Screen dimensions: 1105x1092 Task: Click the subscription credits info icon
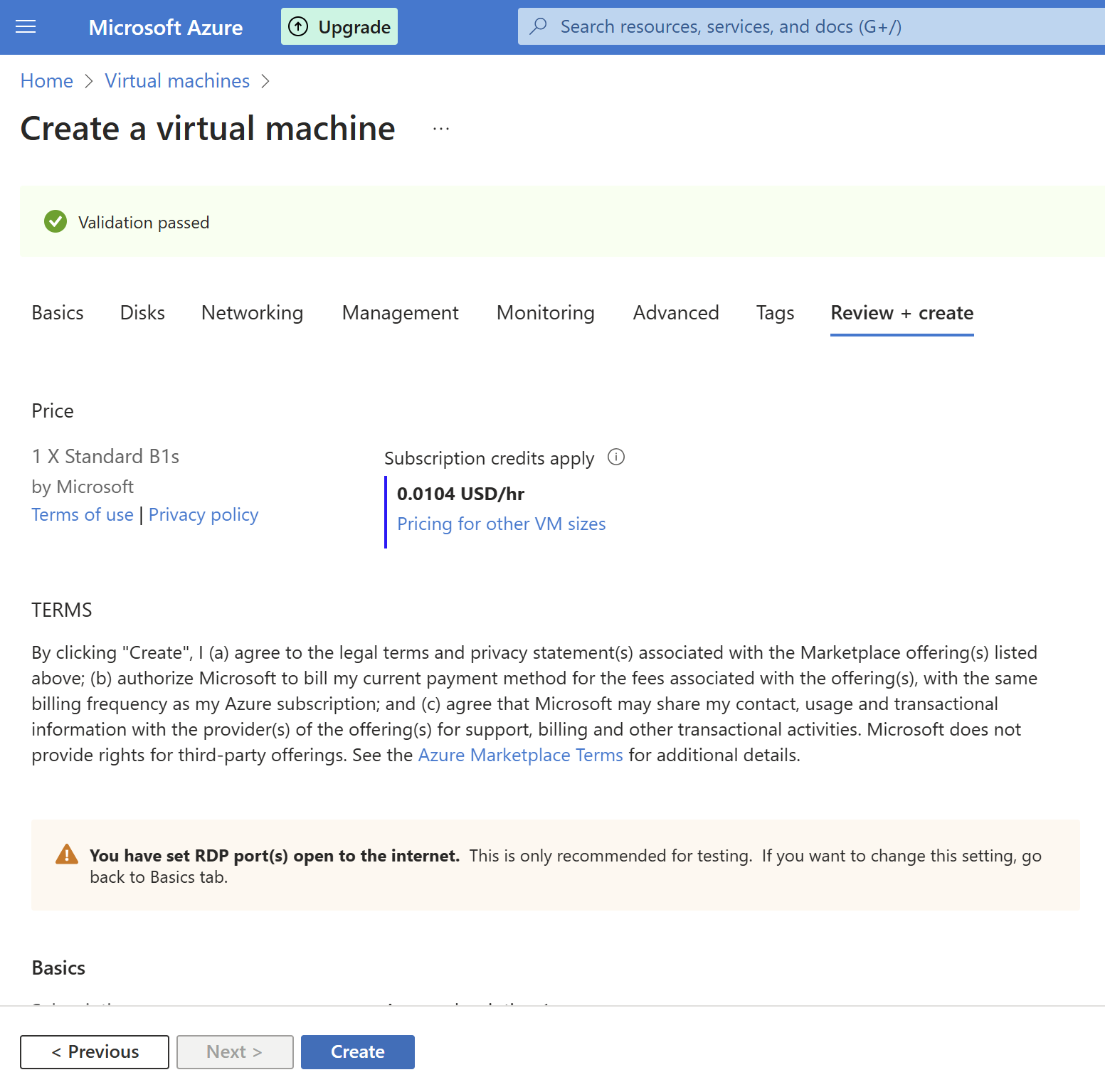616,457
